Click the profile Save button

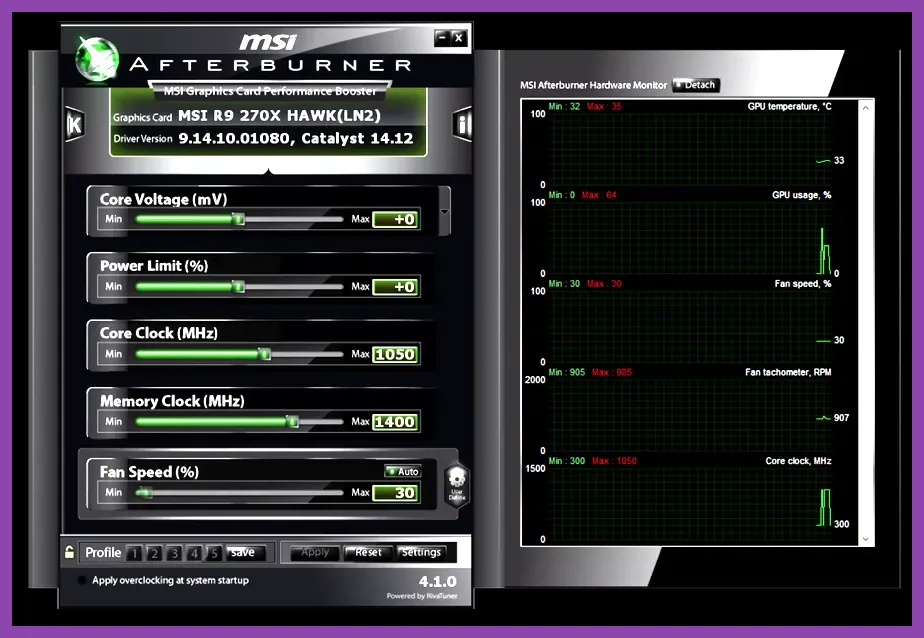246,553
